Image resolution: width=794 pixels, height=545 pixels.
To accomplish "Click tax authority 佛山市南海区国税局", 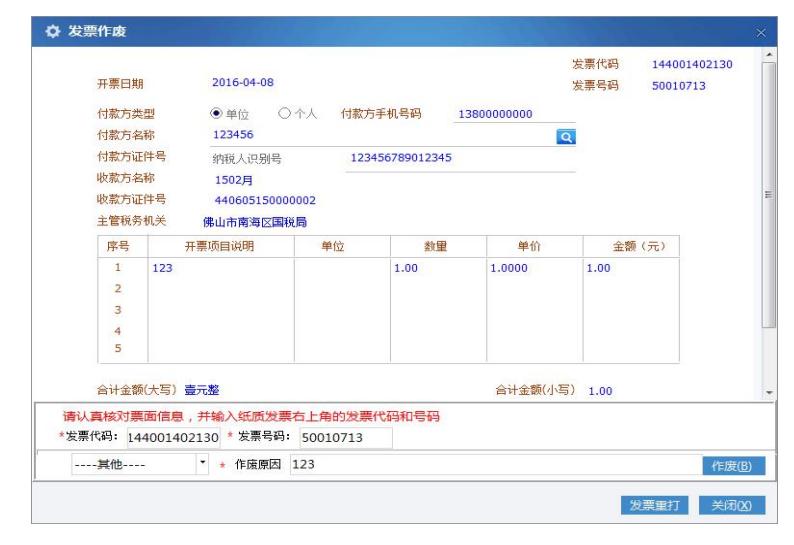I will coord(255,222).
